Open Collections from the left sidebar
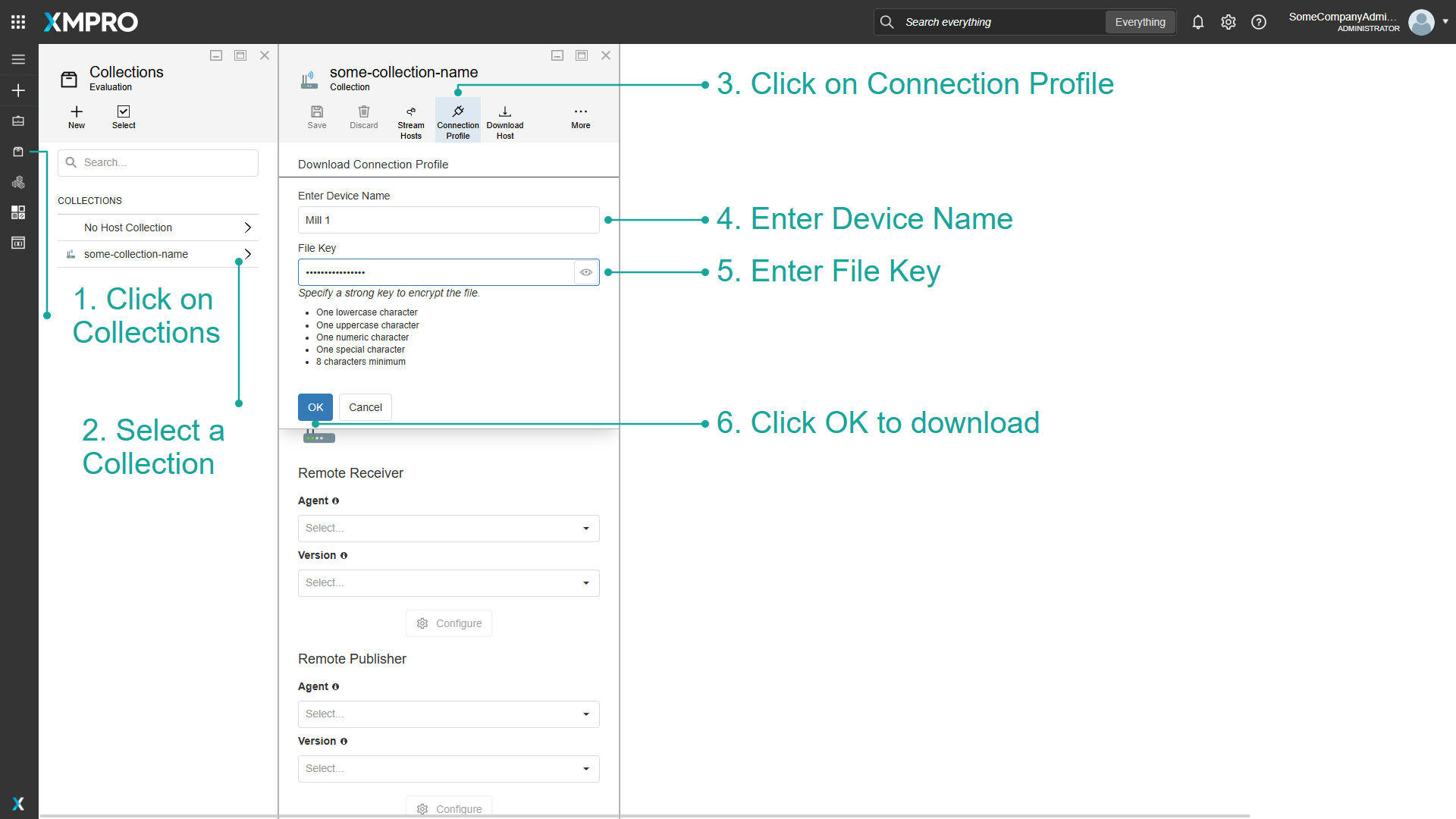 click(18, 152)
